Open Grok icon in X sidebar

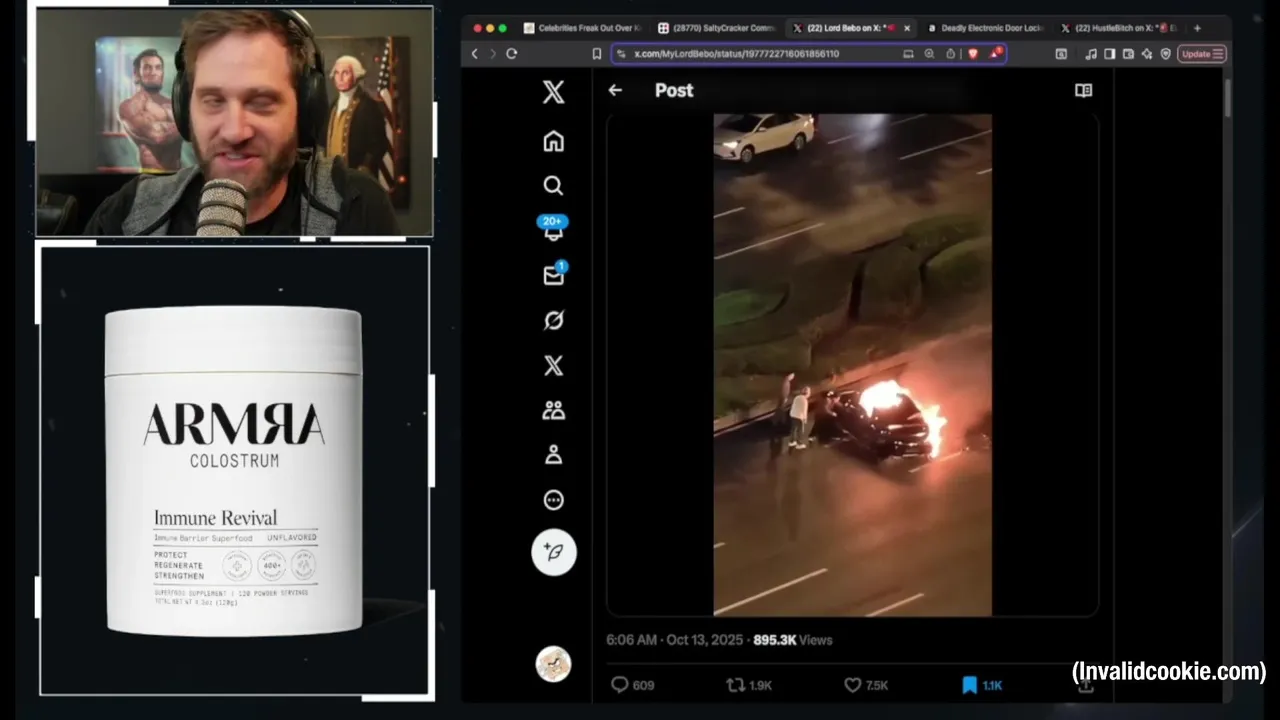point(553,320)
